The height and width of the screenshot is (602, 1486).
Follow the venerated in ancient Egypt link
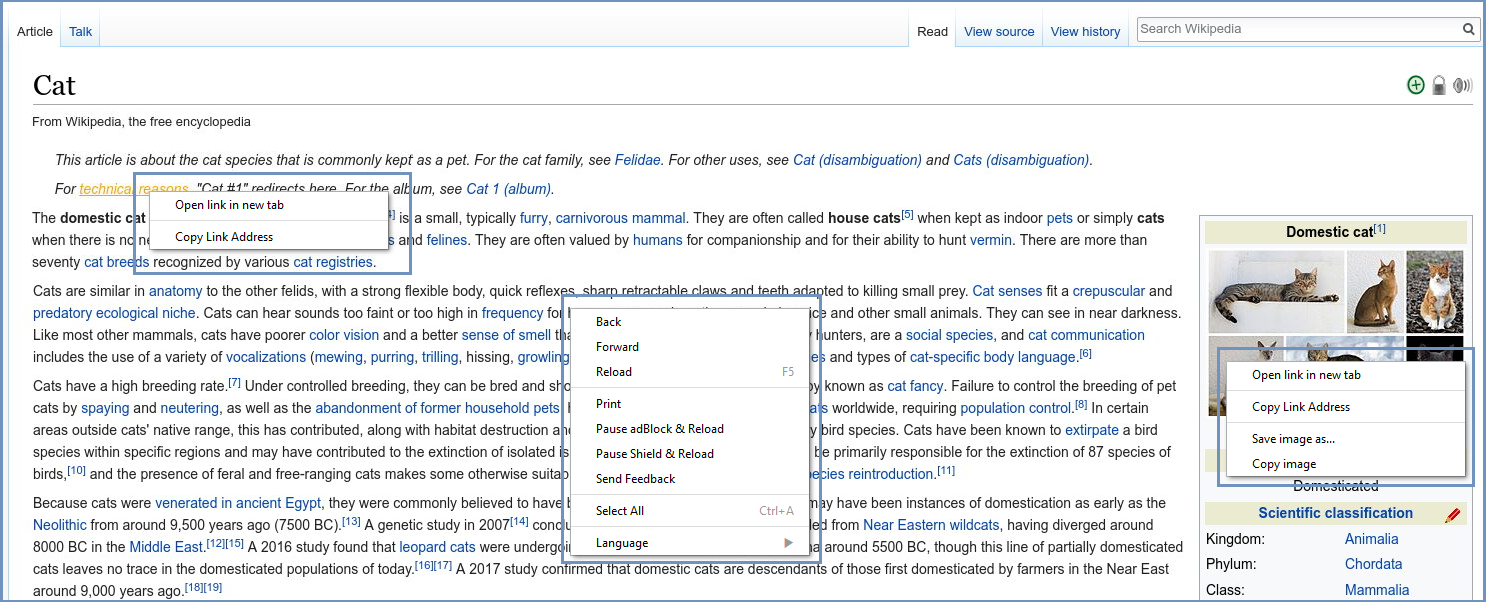coord(238,503)
